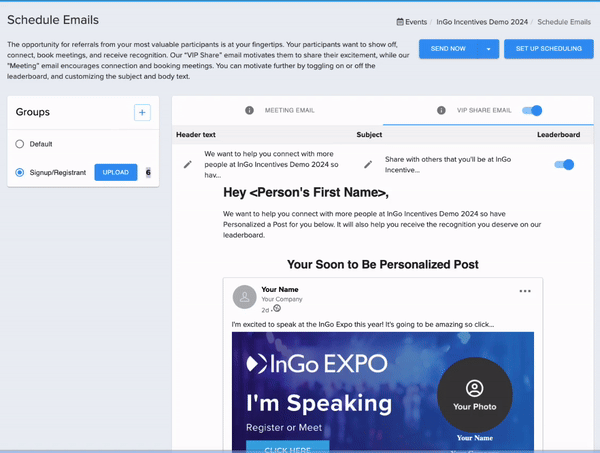This screenshot has height=453, width=600.
Task: Click the 'Your Soon to Be Personalized Post' heading
Action: pos(383,264)
